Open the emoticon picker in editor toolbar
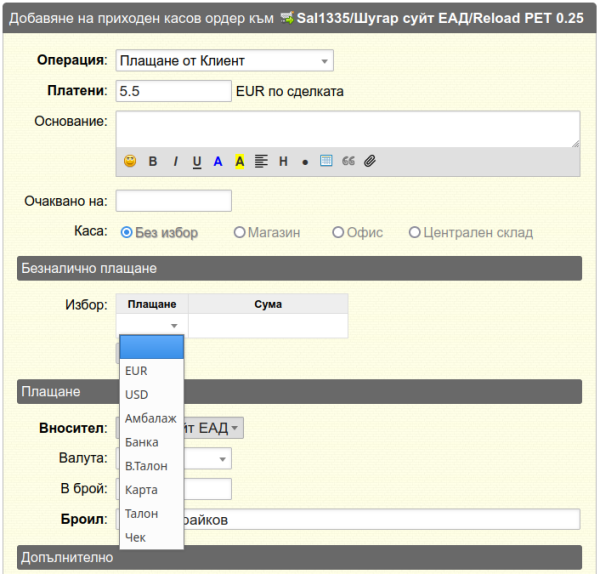The image size is (600, 574). (x=130, y=161)
